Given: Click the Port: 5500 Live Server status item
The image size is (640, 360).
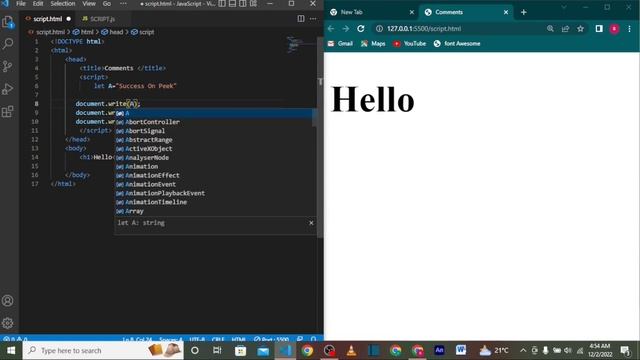Looking at the screenshot, I should tap(271, 339).
